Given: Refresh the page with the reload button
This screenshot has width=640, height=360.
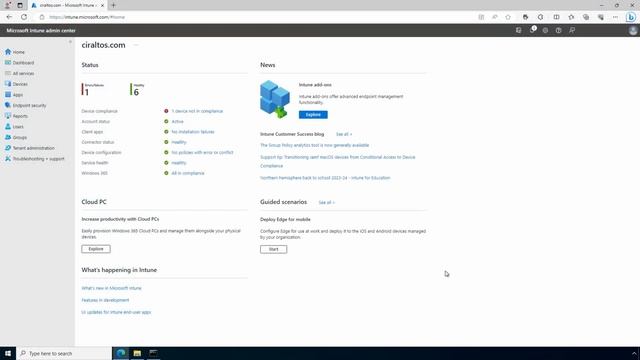Looking at the screenshot, I should [24, 17].
